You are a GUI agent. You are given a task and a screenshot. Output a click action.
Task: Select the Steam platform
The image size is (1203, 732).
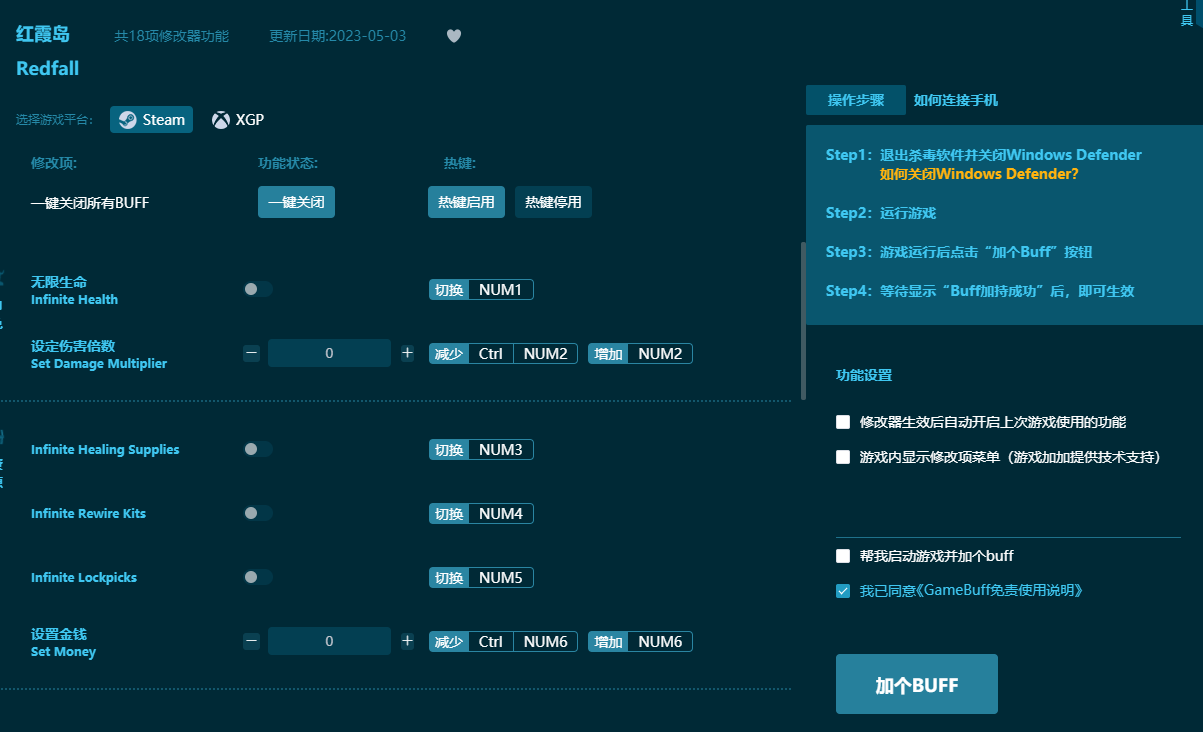[x=152, y=120]
